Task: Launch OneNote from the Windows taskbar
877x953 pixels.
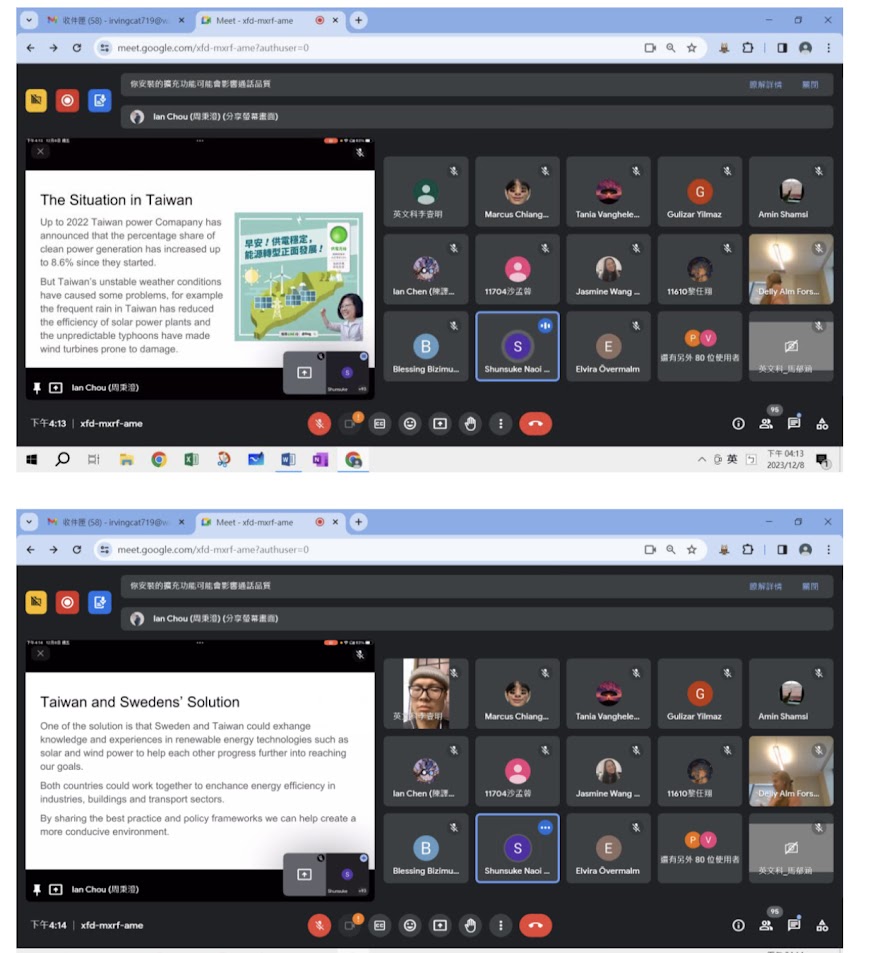Action: point(320,459)
